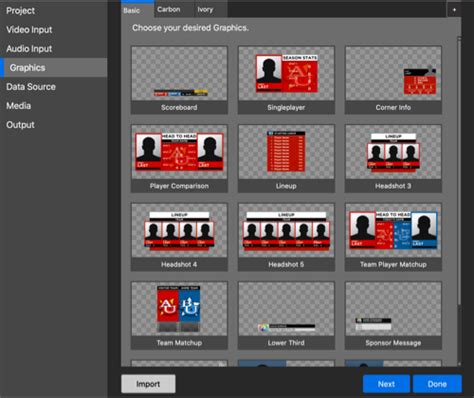Screen dimensions: 474x398
Task: Click the Next button
Action: (x=386, y=384)
